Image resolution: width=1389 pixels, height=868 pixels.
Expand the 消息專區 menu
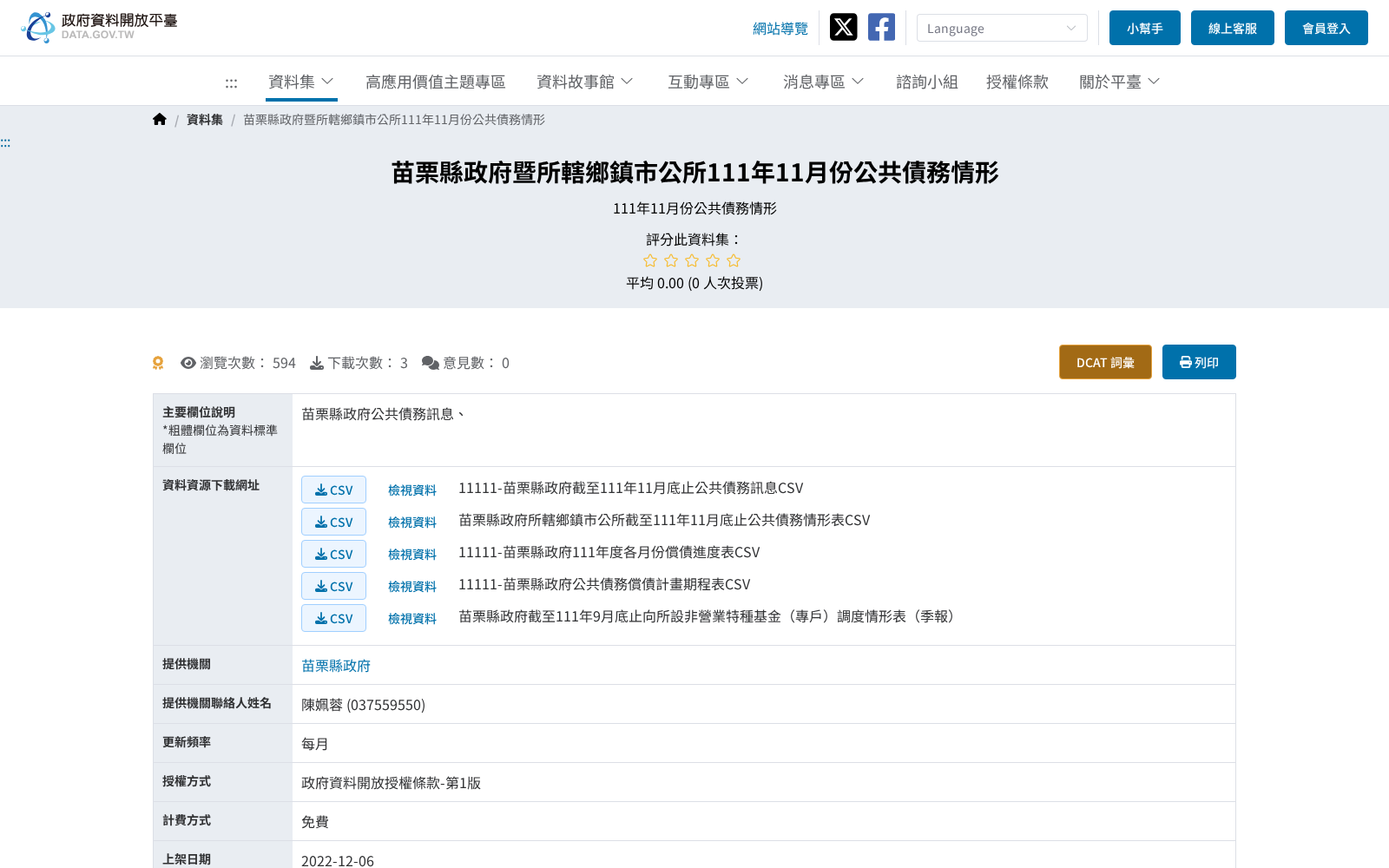pyautogui.click(x=824, y=82)
